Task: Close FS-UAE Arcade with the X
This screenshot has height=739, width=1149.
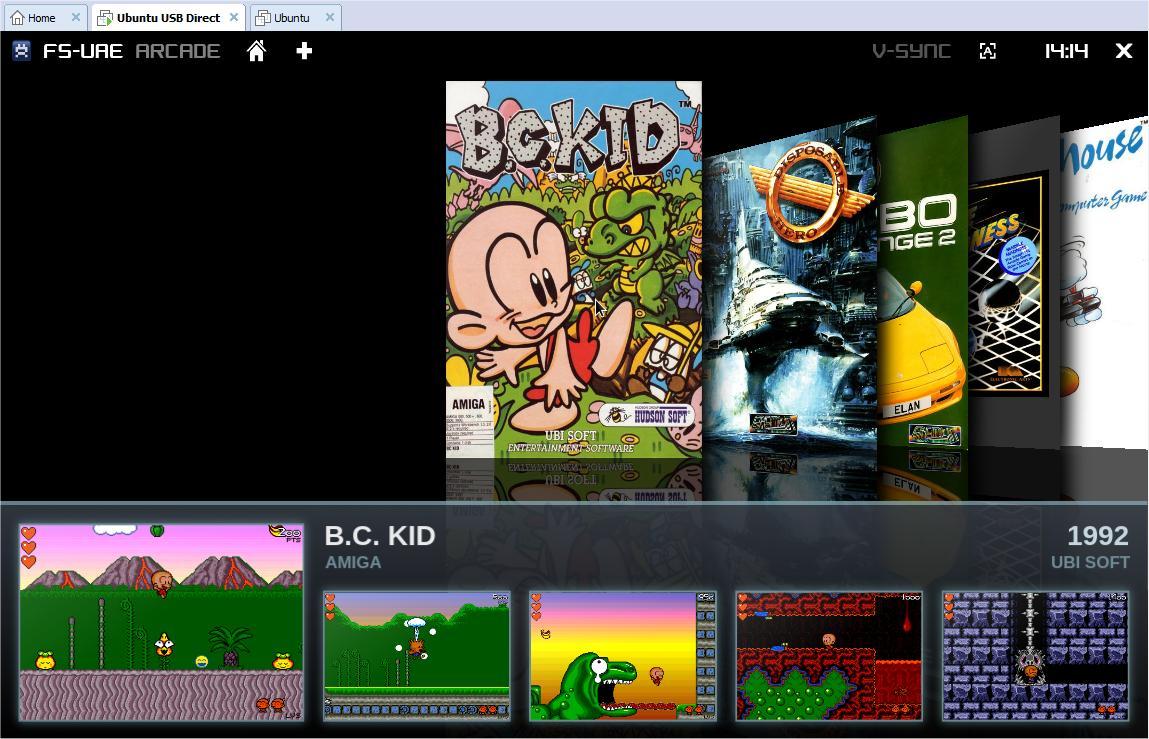Action: pyautogui.click(x=1123, y=51)
